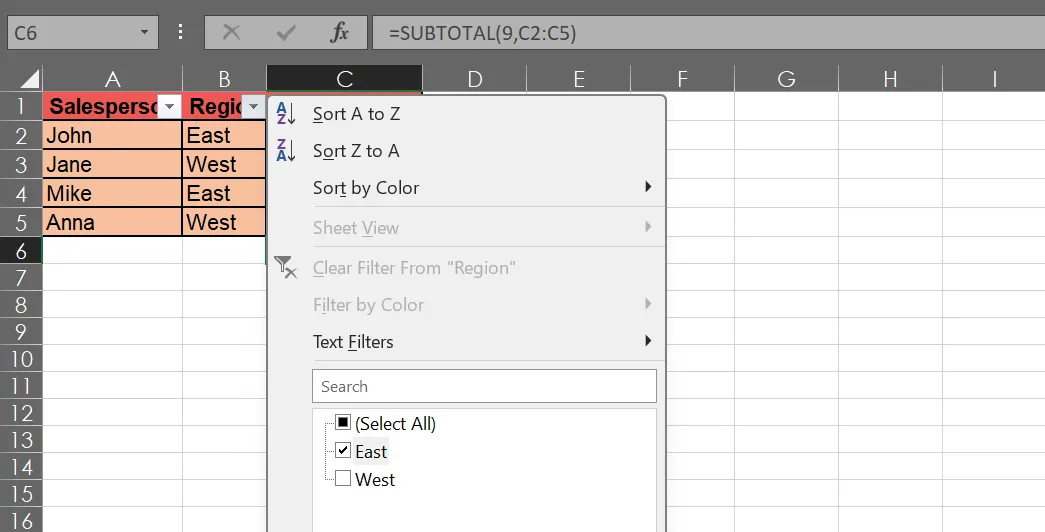Click the Enter checkmark icon in formula bar
Screen dimensions: 1045x532
pos(285,32)
